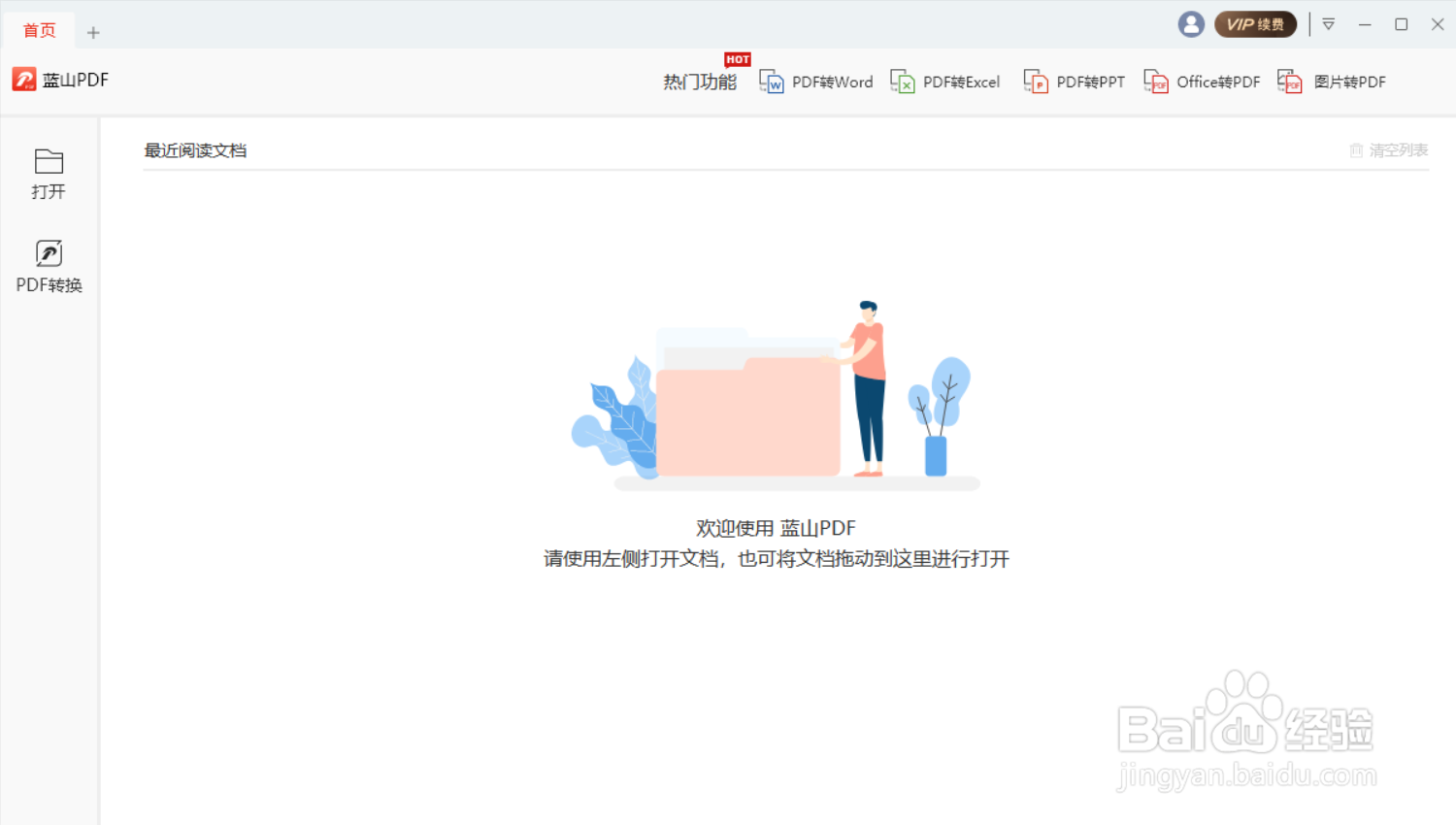Click the 蓝山PDF logo icon

pyautogui.click(x=24, y=80)
